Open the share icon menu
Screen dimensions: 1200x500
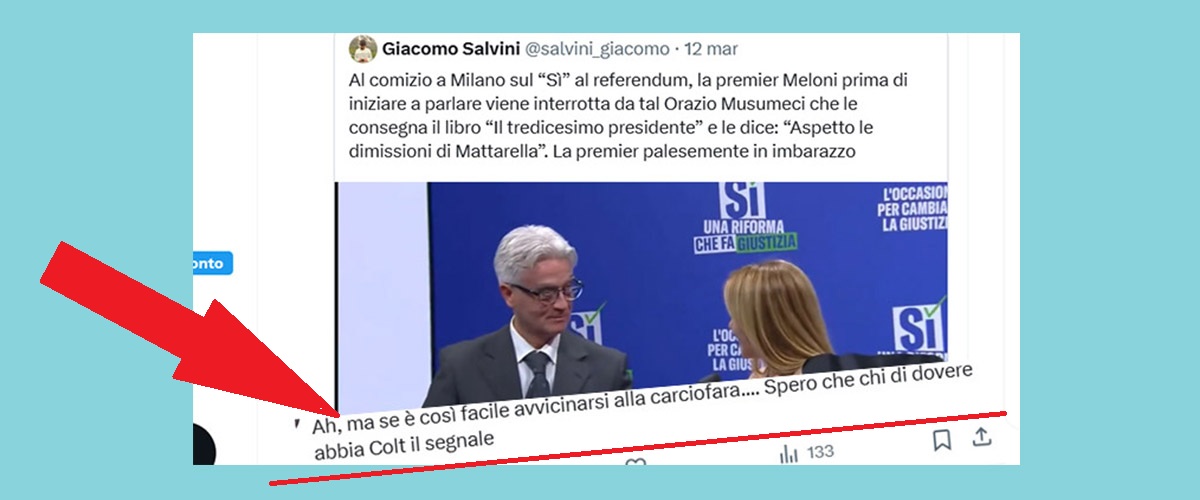pyautogui.click(x=982, y=436)
